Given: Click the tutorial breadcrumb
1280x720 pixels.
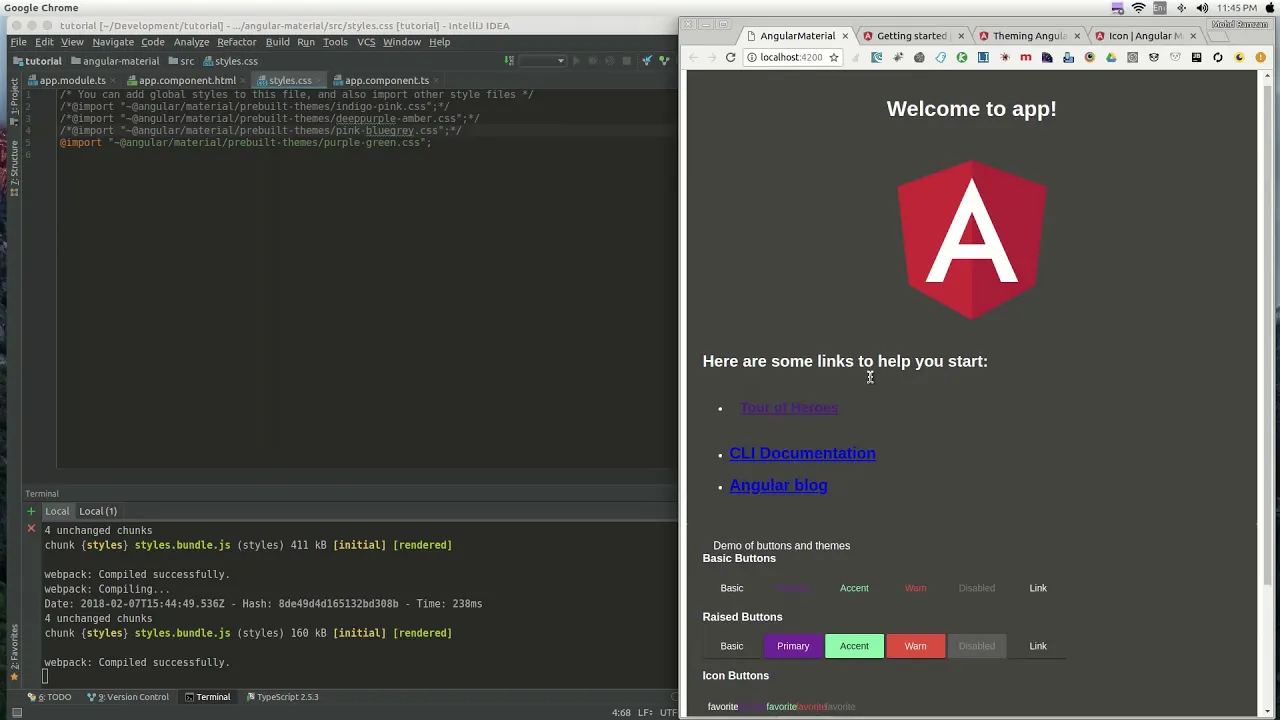Looking at the screenshot, I should pos(37,61).
